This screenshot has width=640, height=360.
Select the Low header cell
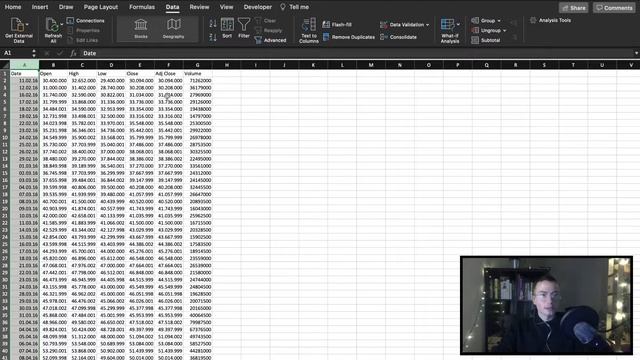click(111, 73)
